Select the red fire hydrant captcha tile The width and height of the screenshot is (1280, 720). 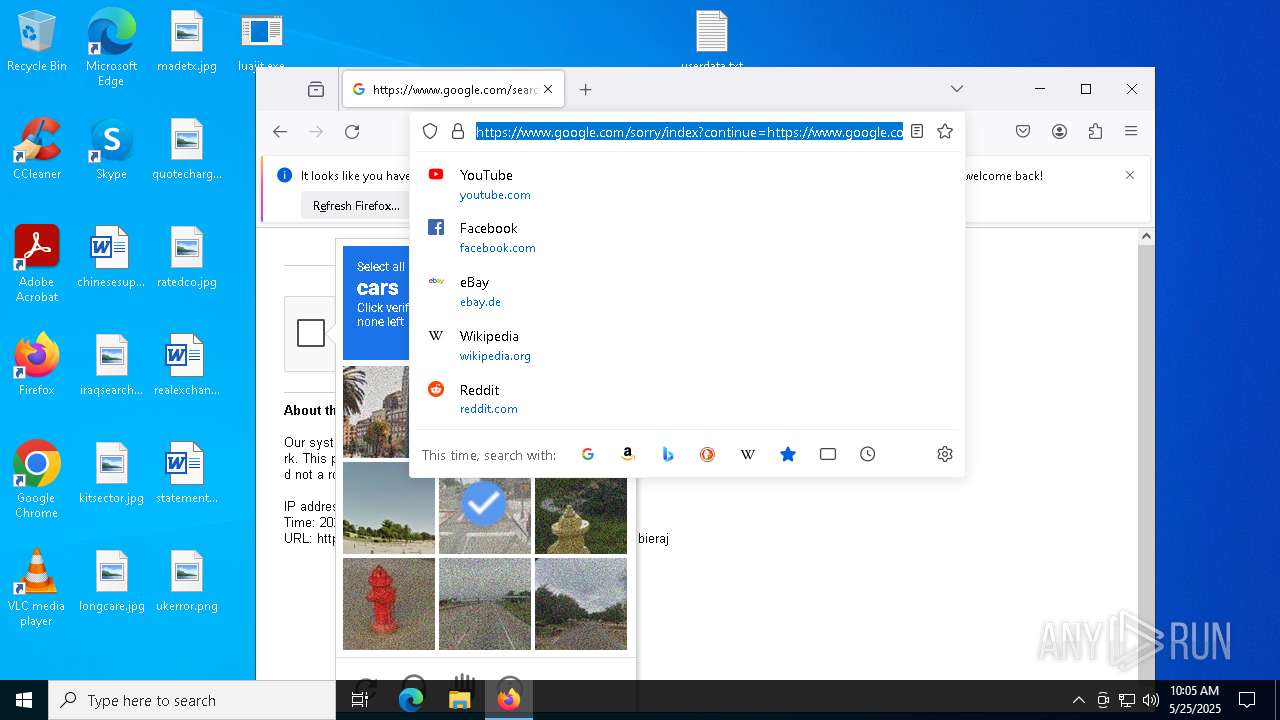pos(389,604)
